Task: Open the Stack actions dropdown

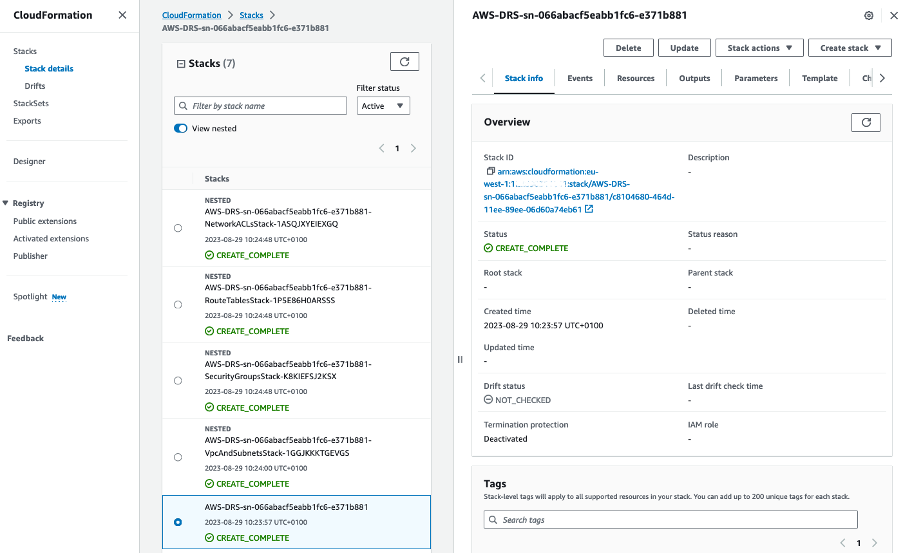Action: (x=759, y=48)
